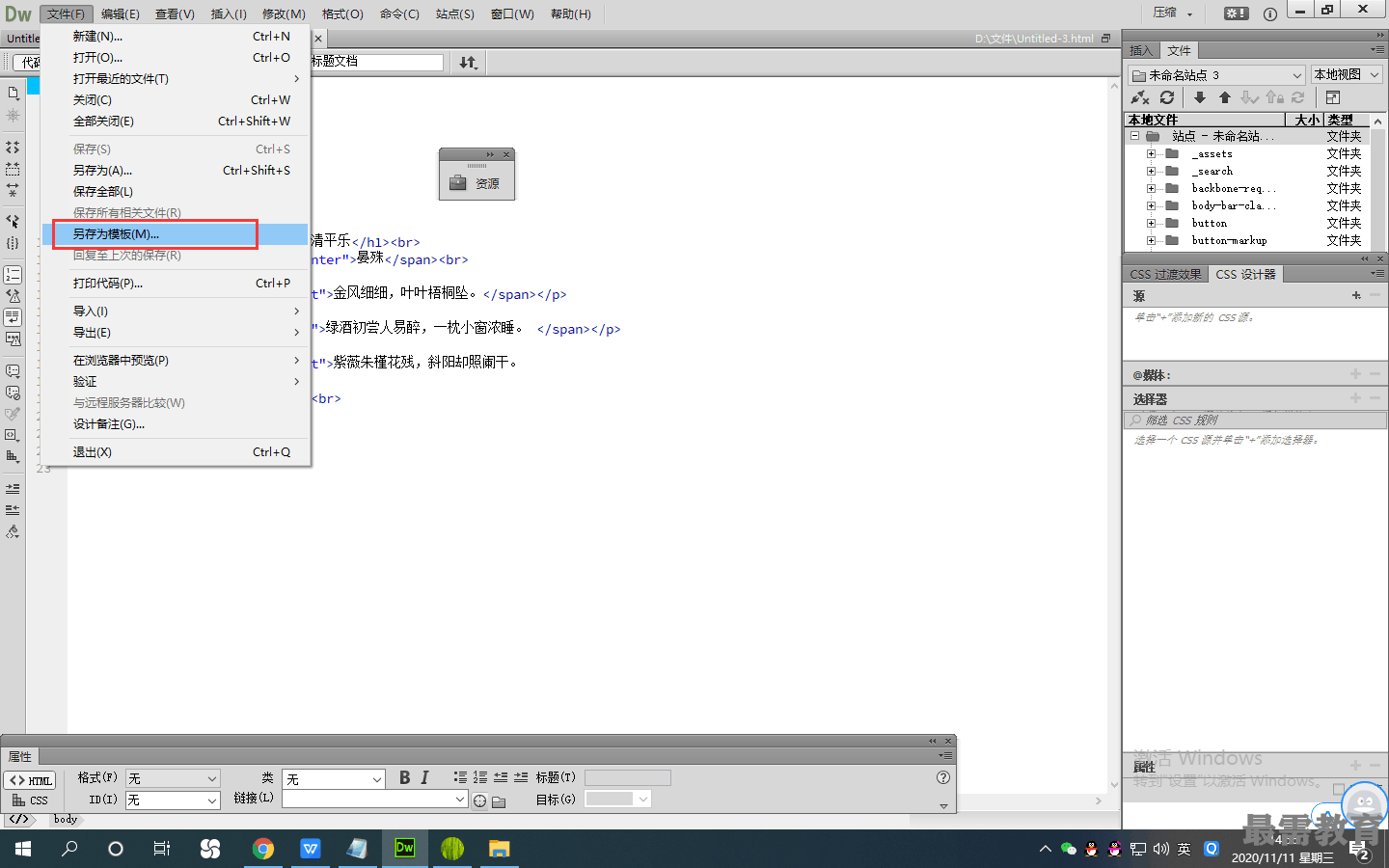
Task: Apply bold formatting in Properties panel
Action: (x=404, y=777)
